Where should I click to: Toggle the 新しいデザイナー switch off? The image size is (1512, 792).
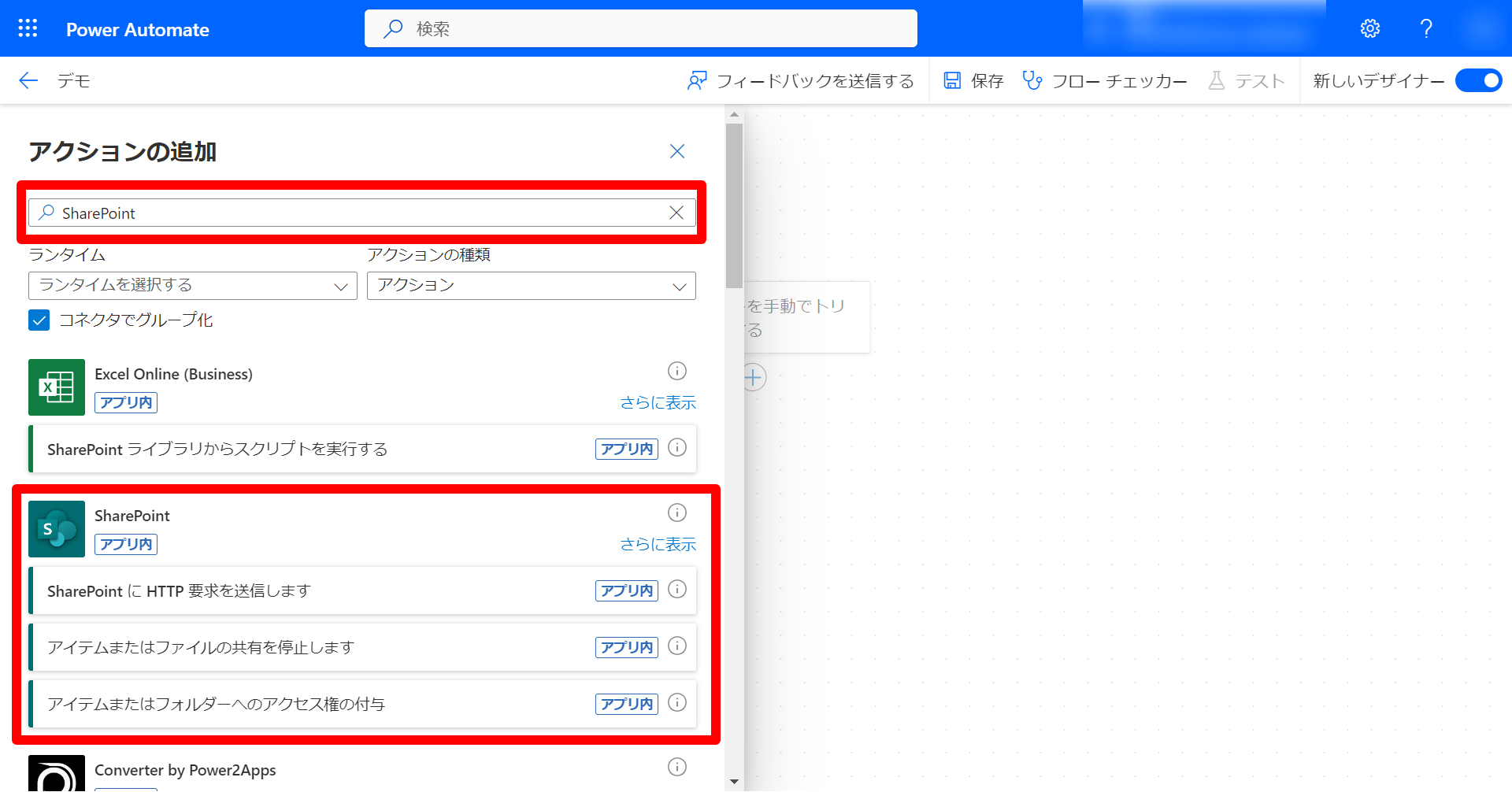click(x=1478, y=80)
